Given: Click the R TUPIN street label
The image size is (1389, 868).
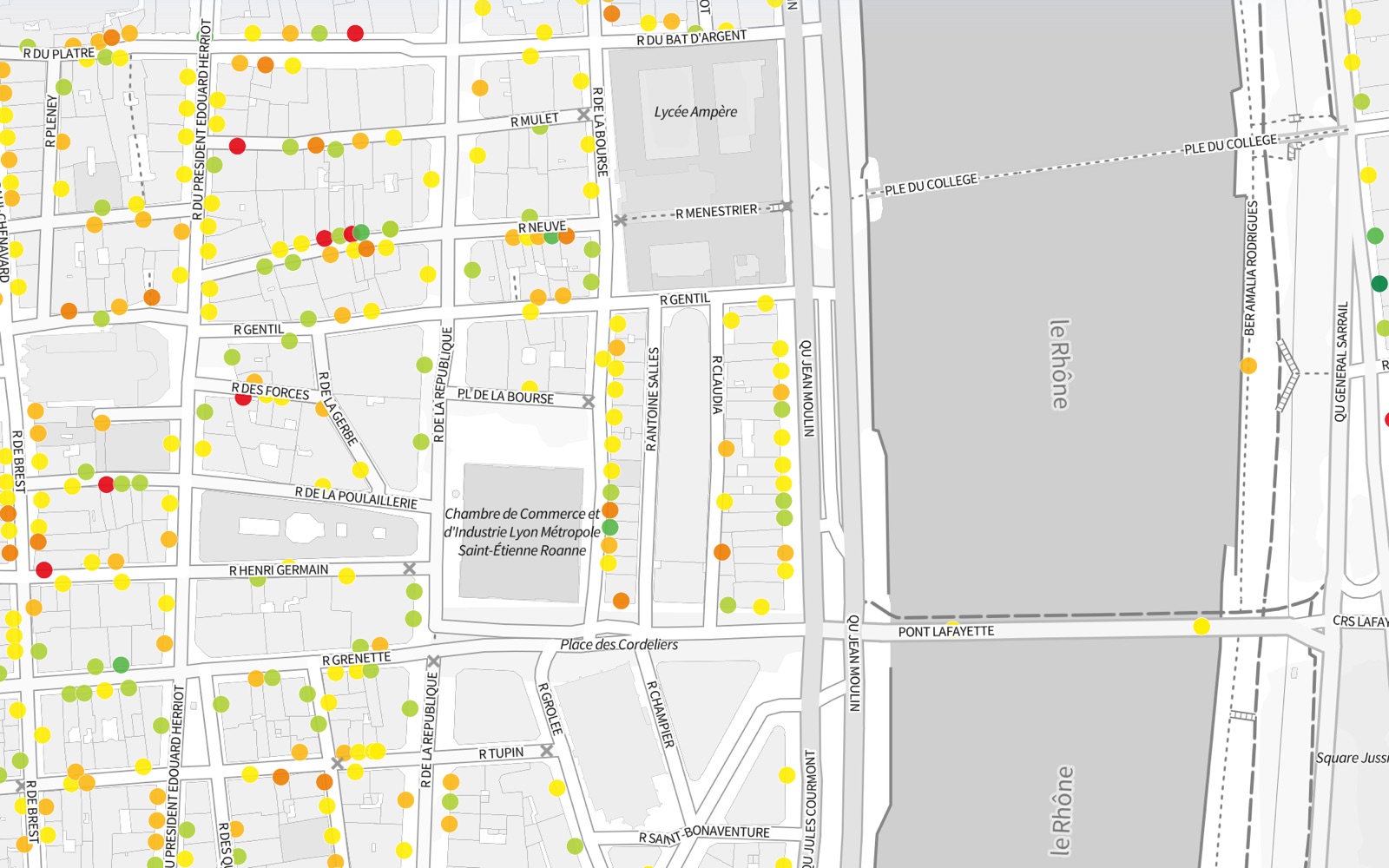Looking at the screenshot, I should pos(501,753).
